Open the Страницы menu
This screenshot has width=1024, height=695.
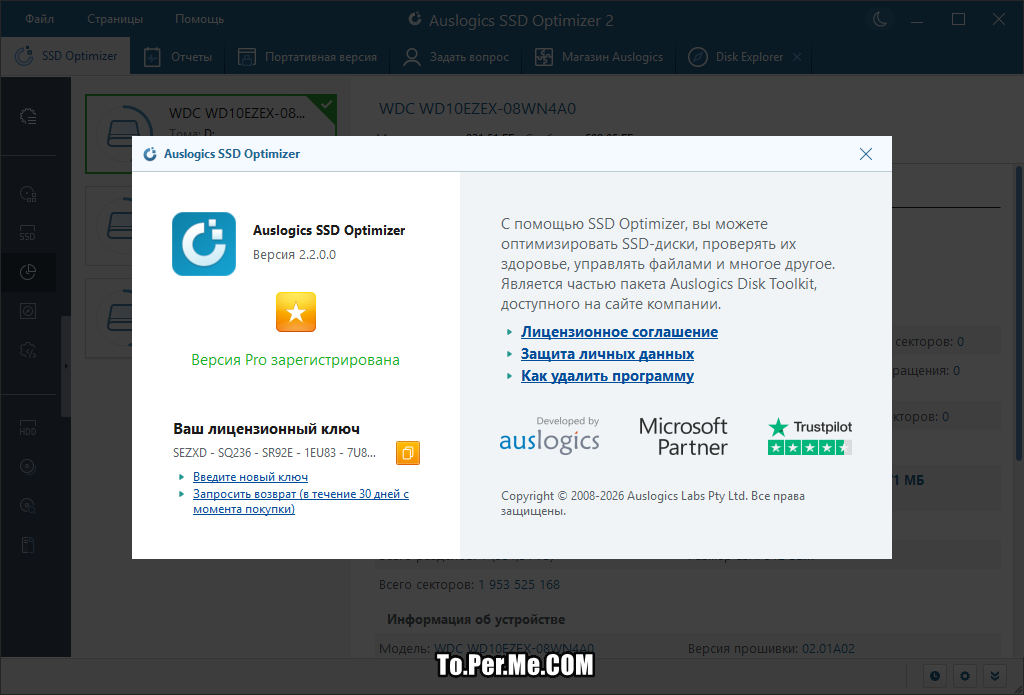pyautogui.click(x=115, y=19)
